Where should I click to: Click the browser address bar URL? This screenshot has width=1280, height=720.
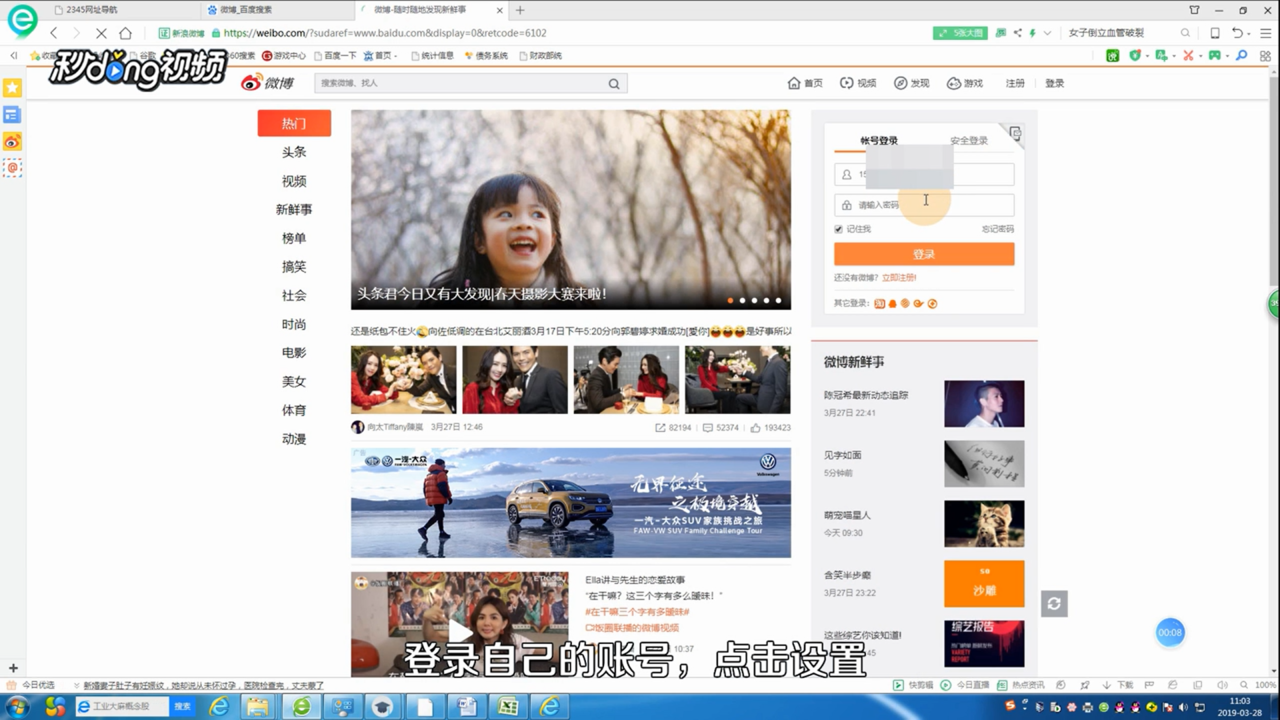tap(385, 33)
